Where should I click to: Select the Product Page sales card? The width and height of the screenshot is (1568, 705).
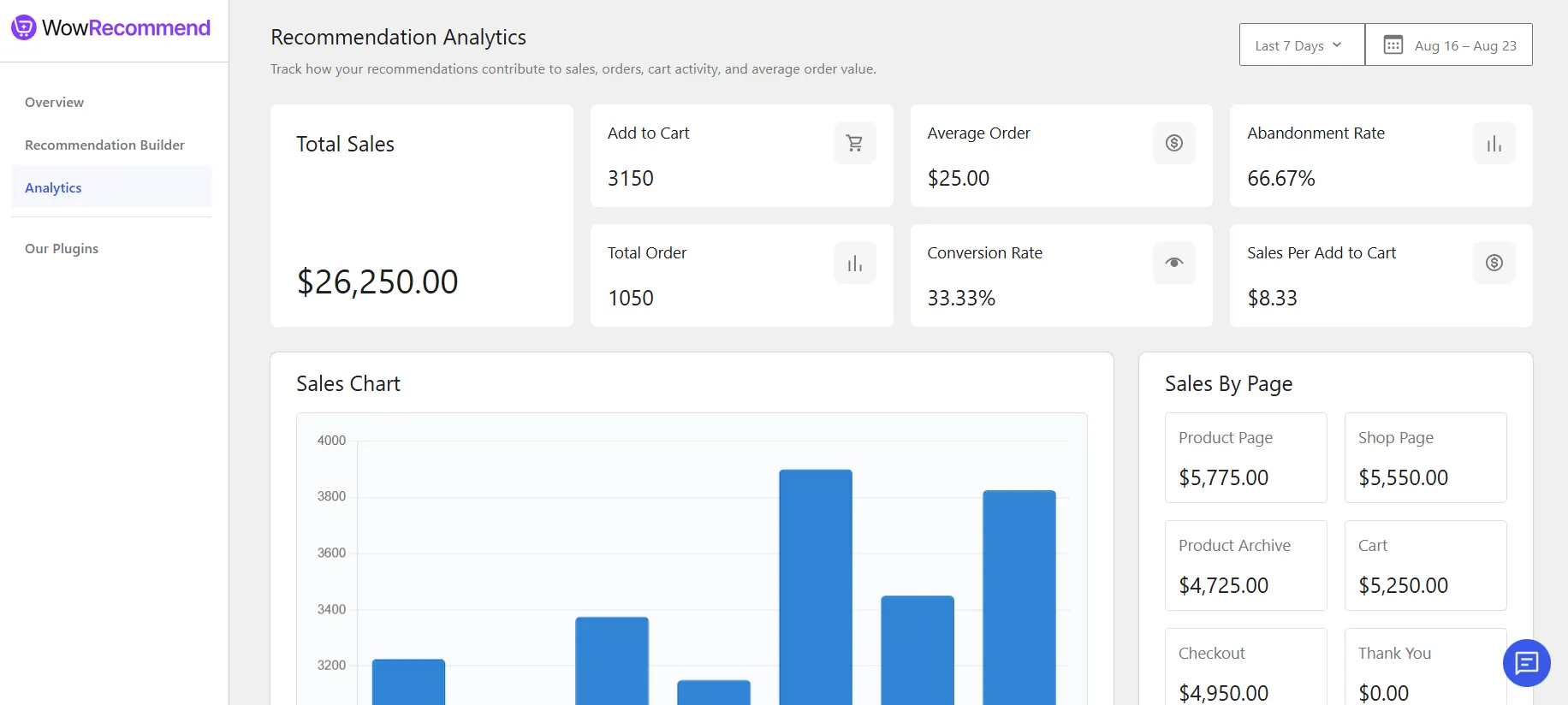pyautogui.click(x=1246, y=458)
